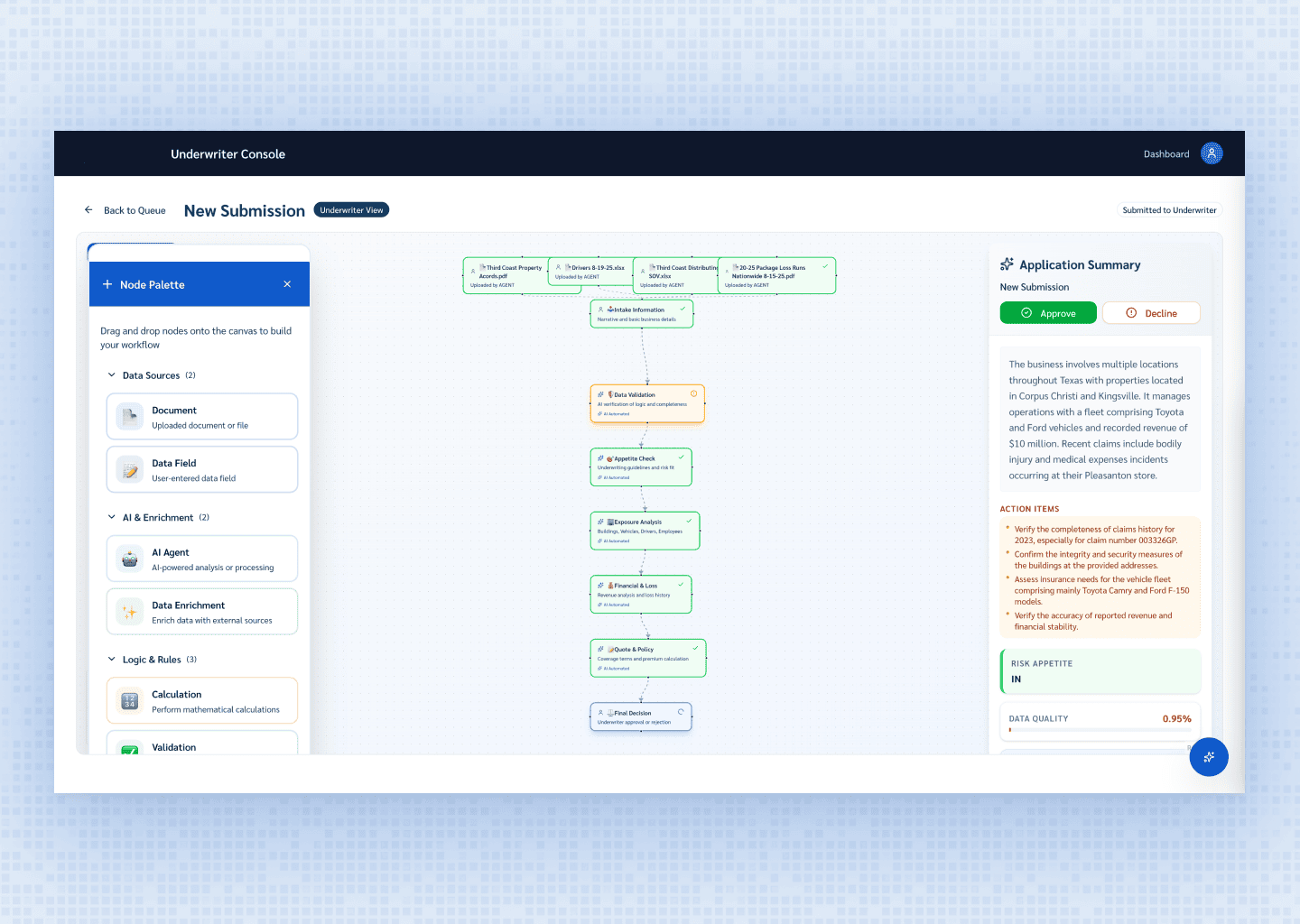Click the Data Field notepad icon
This screenshot has height=924, width=1300.
point(130,470)
